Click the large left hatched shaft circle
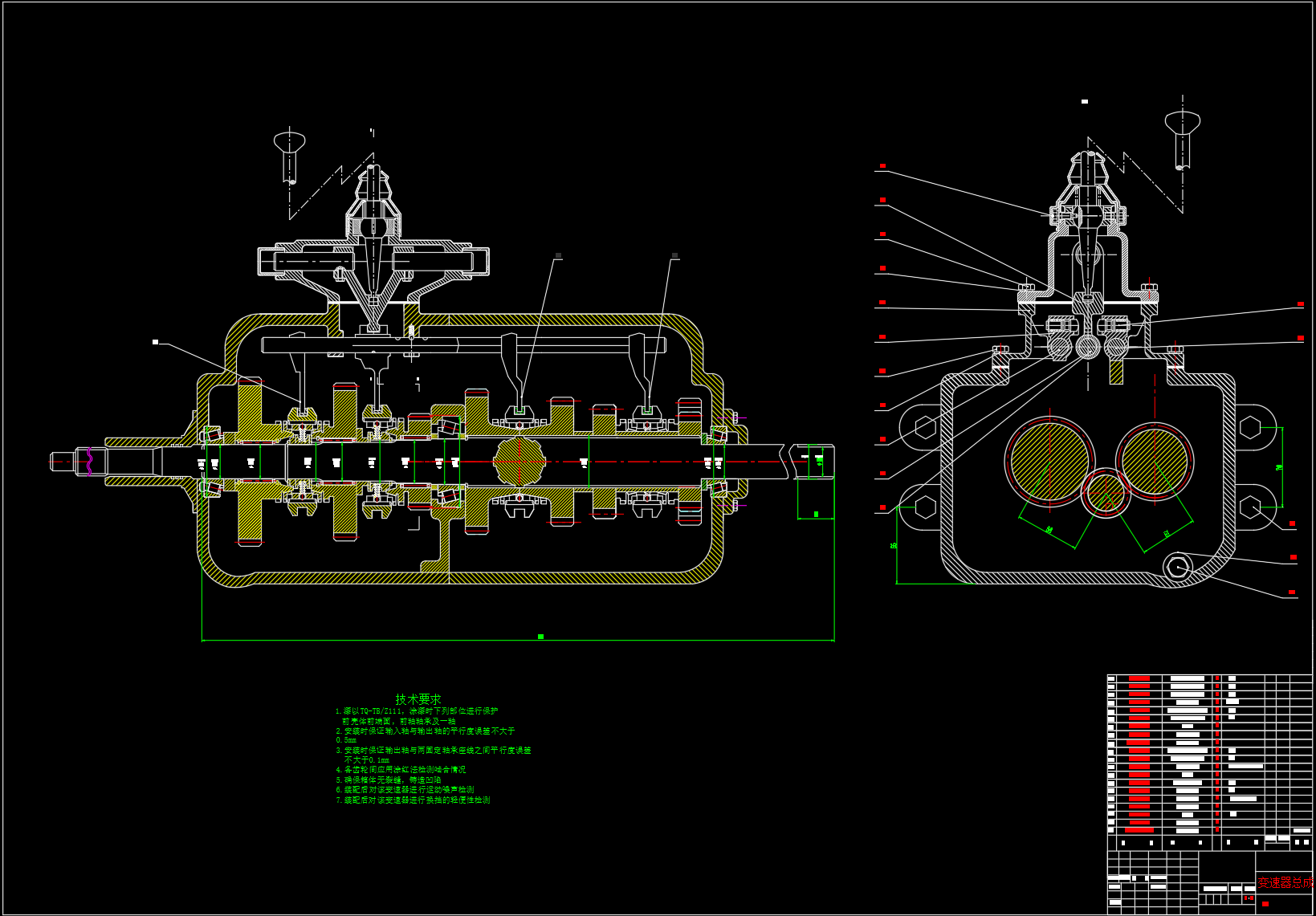Screen dimensions: 1316x916 [1049, 461]
